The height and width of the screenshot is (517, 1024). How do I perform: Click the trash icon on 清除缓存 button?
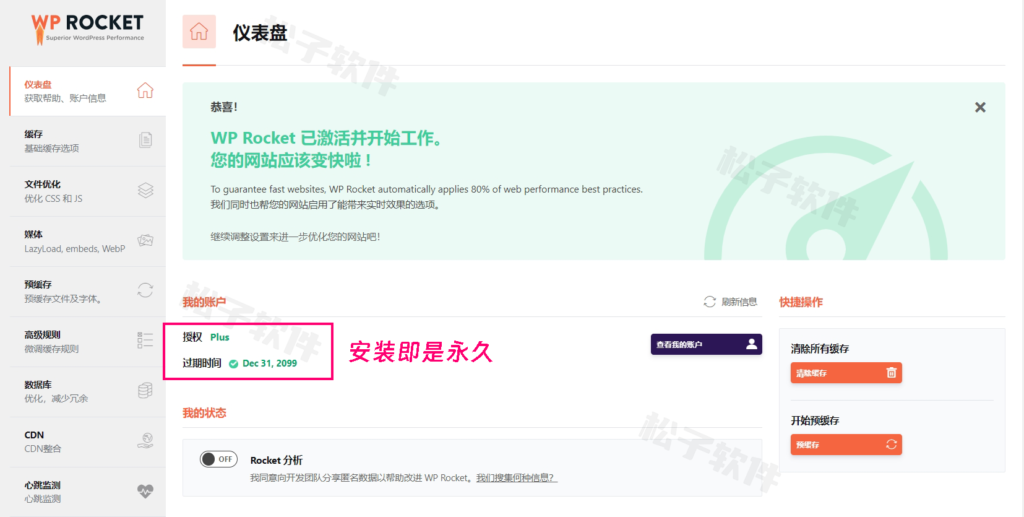tap(891, 373)
